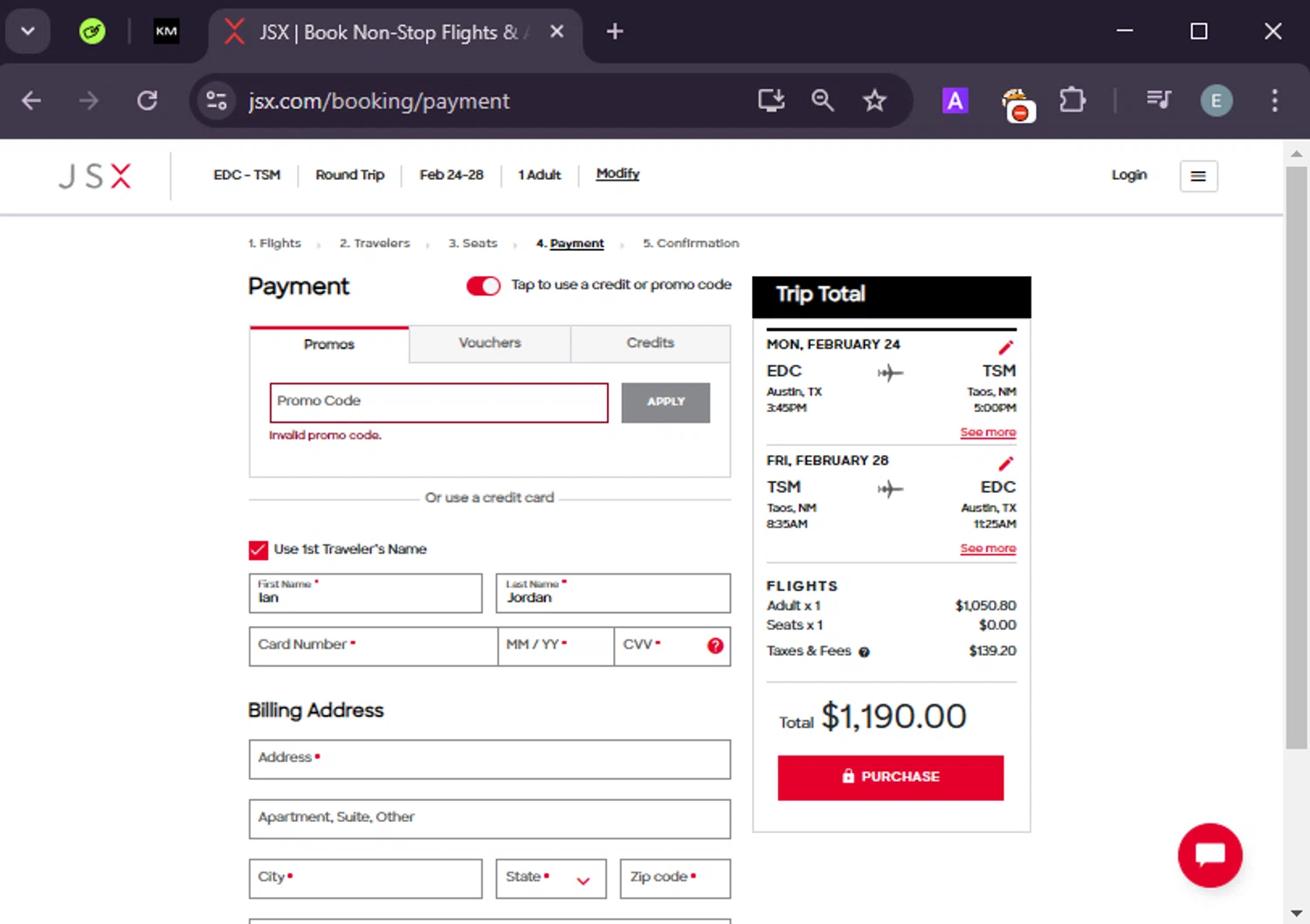Select the Promos tab

tap(329, 344)
